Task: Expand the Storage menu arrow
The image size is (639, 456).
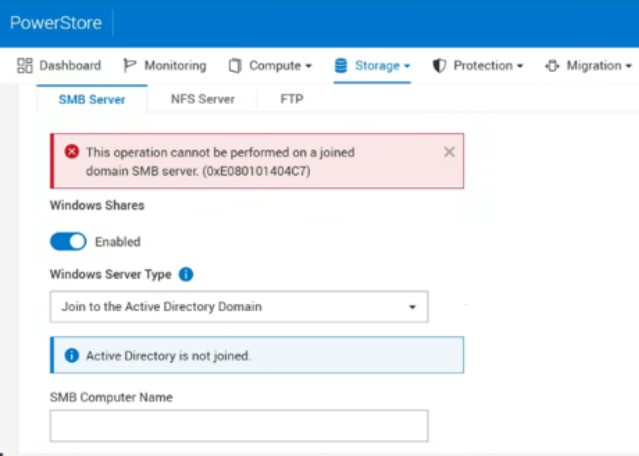Action: pos(407,67)
